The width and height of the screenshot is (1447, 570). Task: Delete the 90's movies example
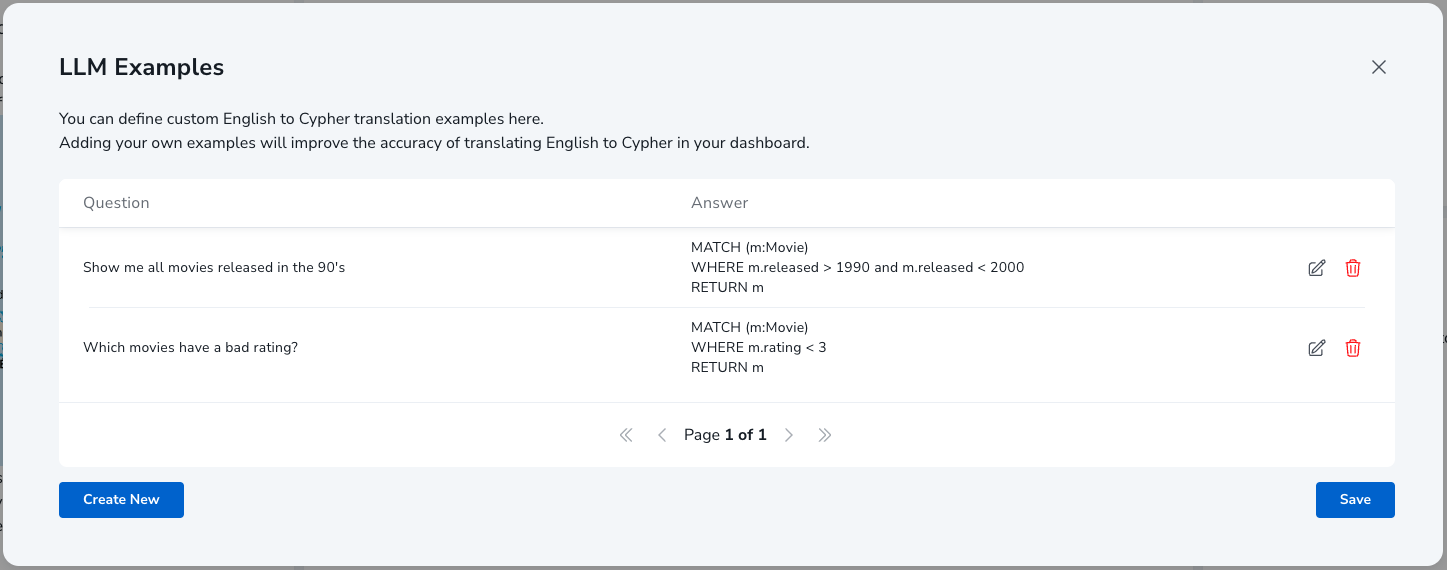tap(1353, 268)
